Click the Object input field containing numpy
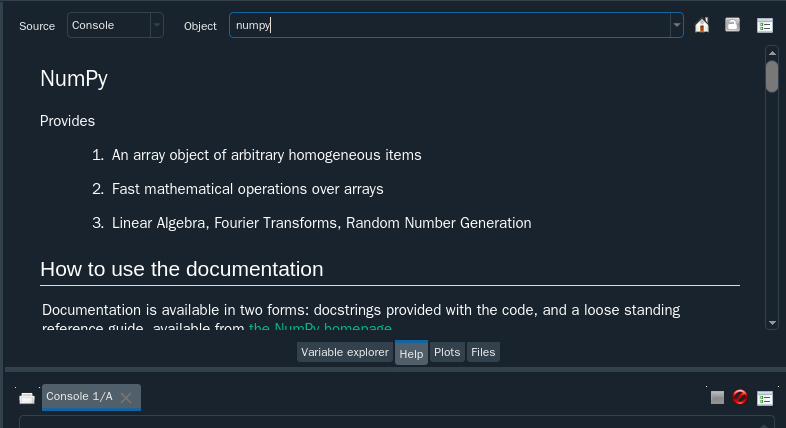Image resolution: width=786 pixels, height=428 pixels. (x=450, y=25)
